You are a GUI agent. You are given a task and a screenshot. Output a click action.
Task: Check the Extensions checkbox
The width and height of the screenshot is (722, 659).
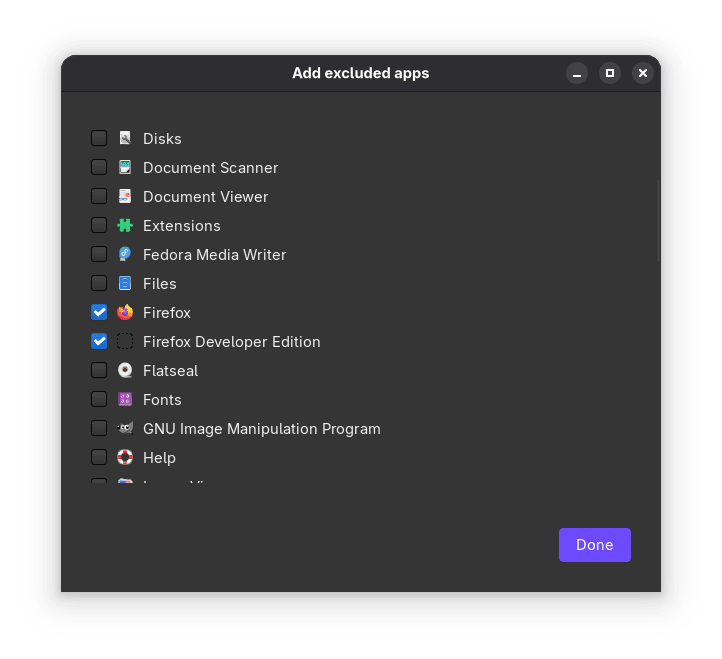(x=99, y=225)
